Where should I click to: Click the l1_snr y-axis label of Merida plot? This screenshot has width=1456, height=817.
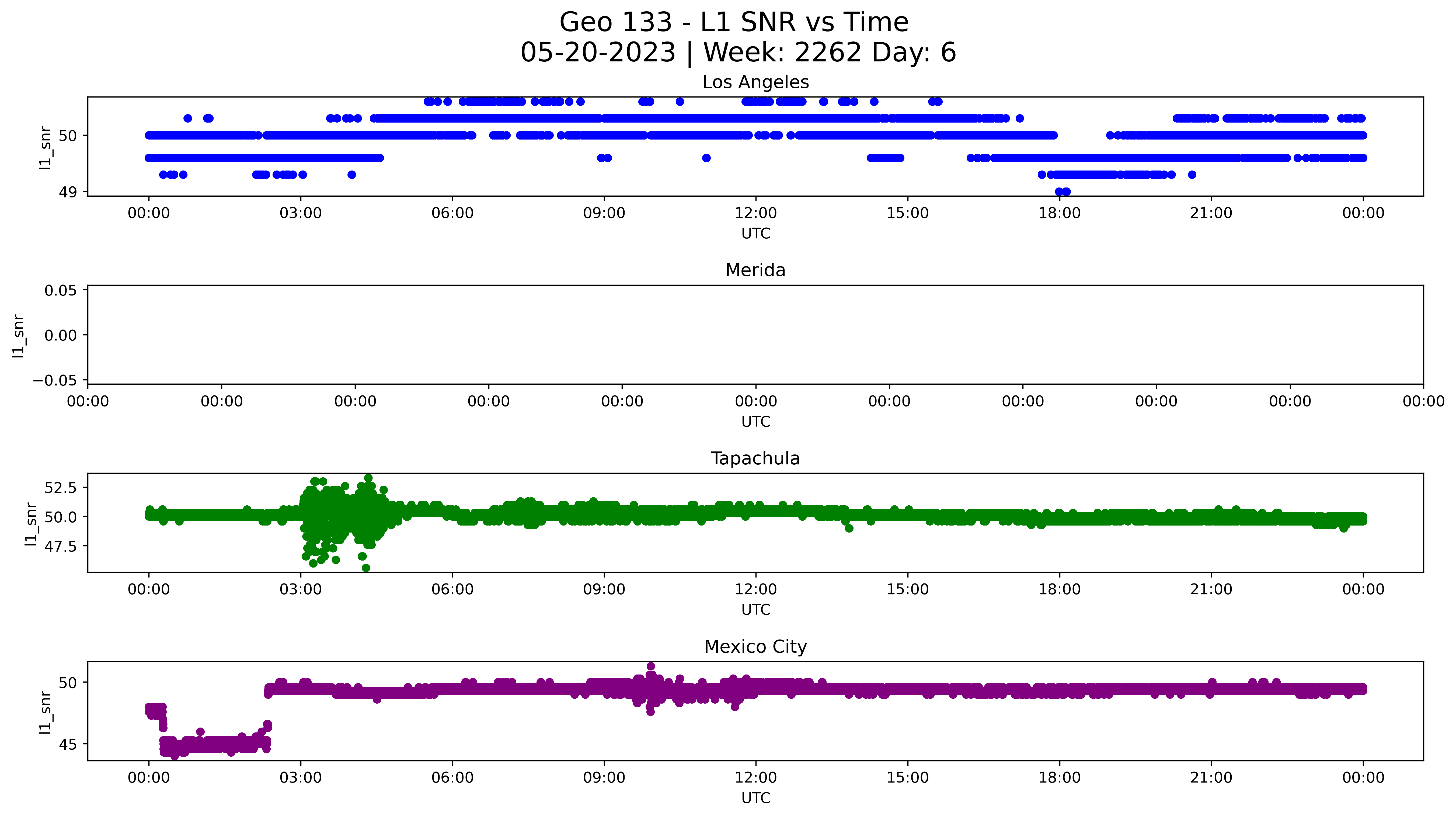click(19, 336)
